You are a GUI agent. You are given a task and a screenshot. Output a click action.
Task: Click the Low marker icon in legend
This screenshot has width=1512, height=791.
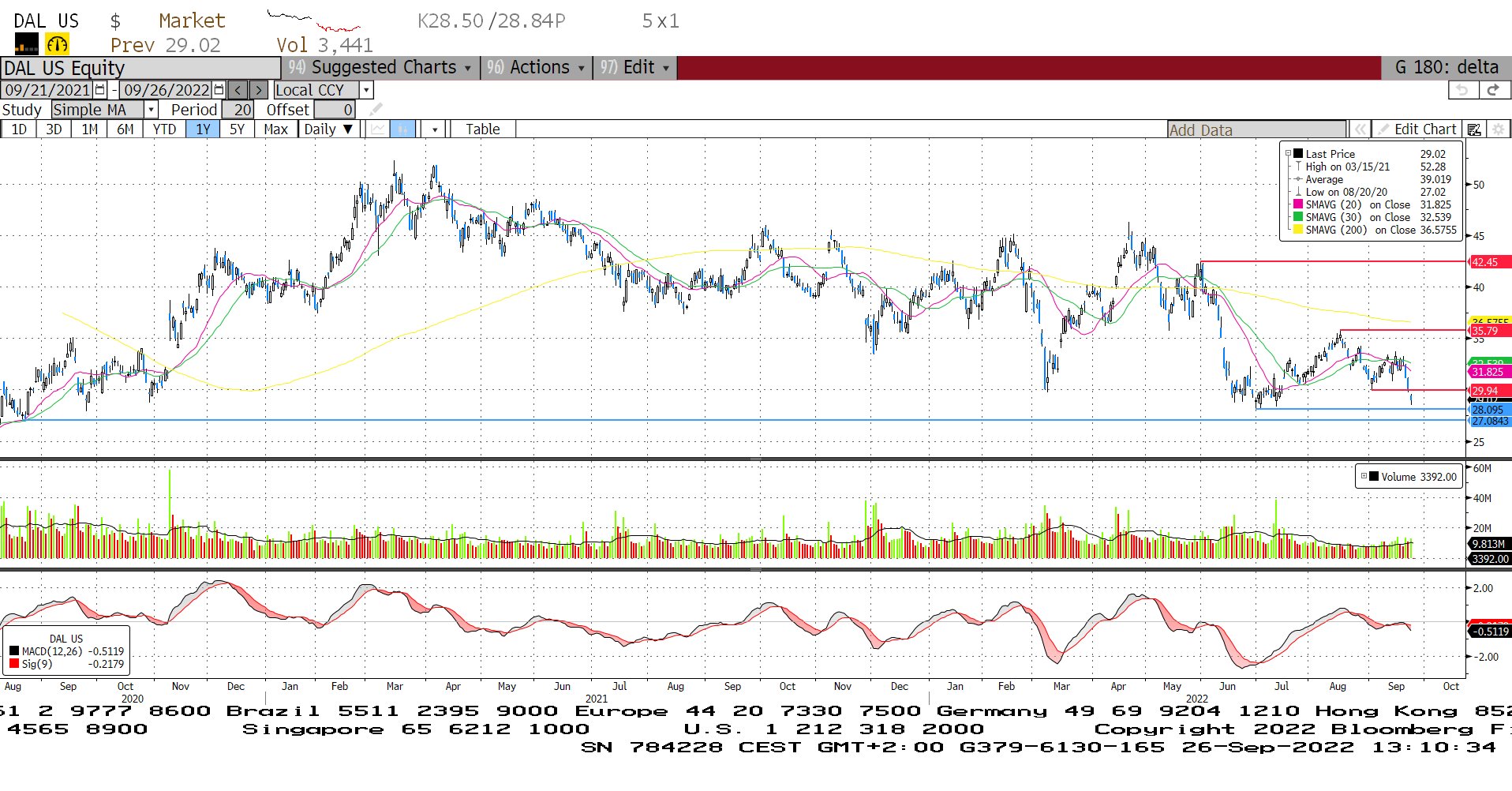click(1298, 192)
